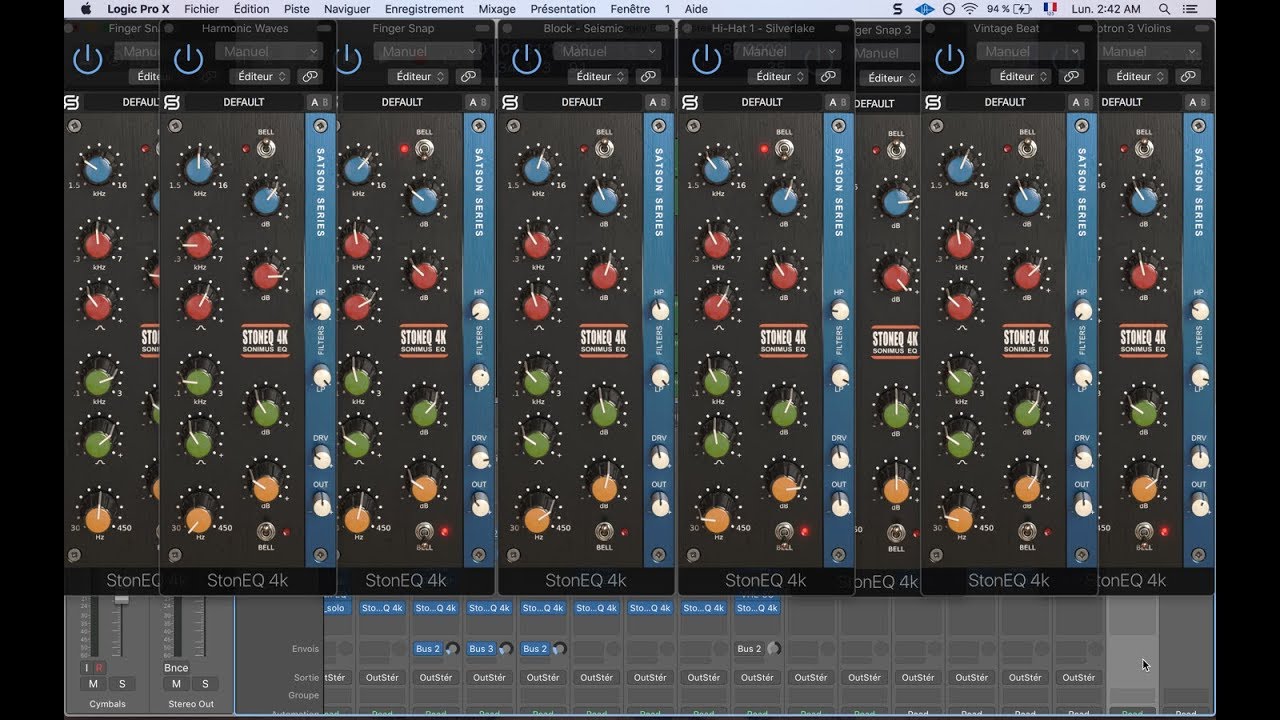Click the Sonimus logo in the Vintage Beat window
Screen dimensions: 1280x720
(933, 102)
